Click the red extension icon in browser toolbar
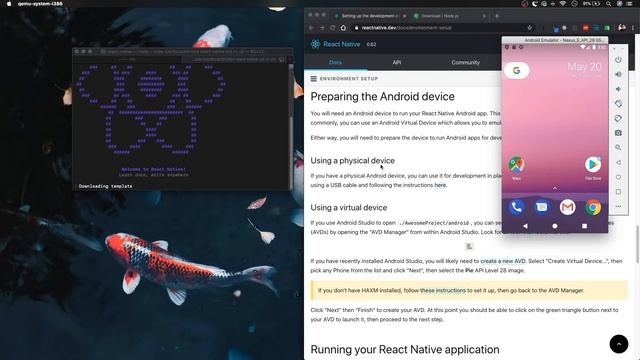The image size is (640, 360). click(586, 28)
